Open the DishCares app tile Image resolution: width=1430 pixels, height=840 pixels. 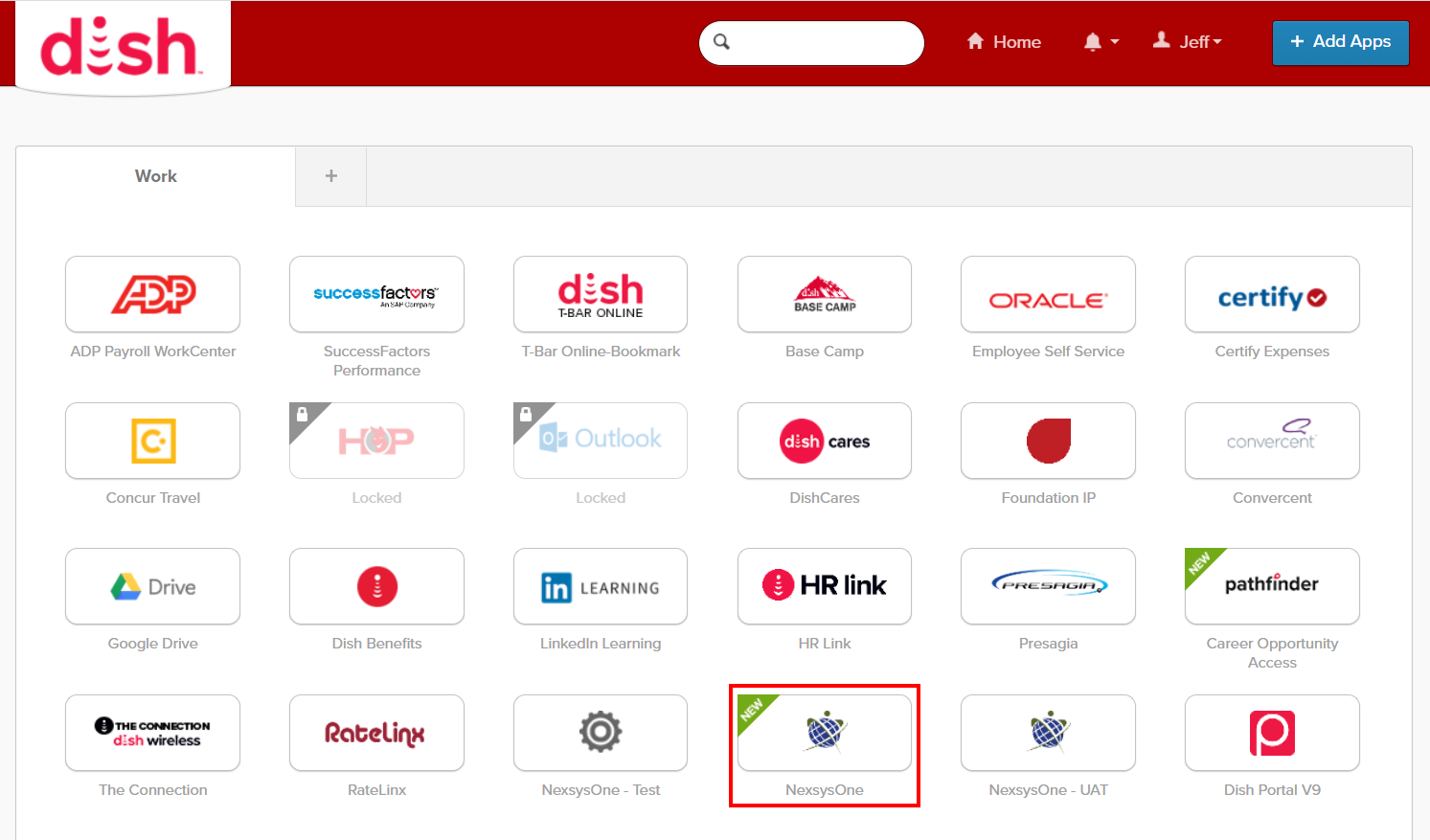[825, 441]
